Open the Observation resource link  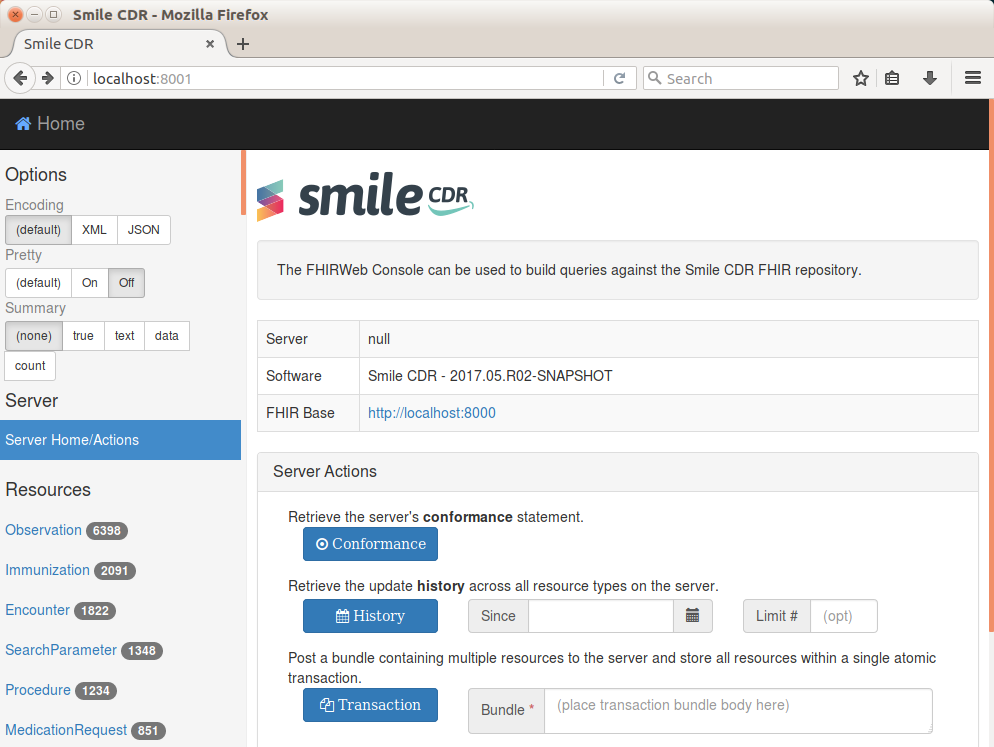(x=44, y=530)
